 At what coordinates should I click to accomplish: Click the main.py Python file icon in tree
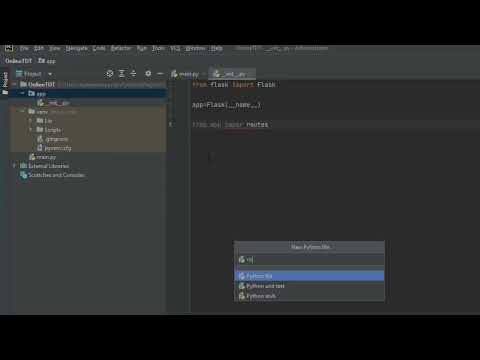pos(32,157)
